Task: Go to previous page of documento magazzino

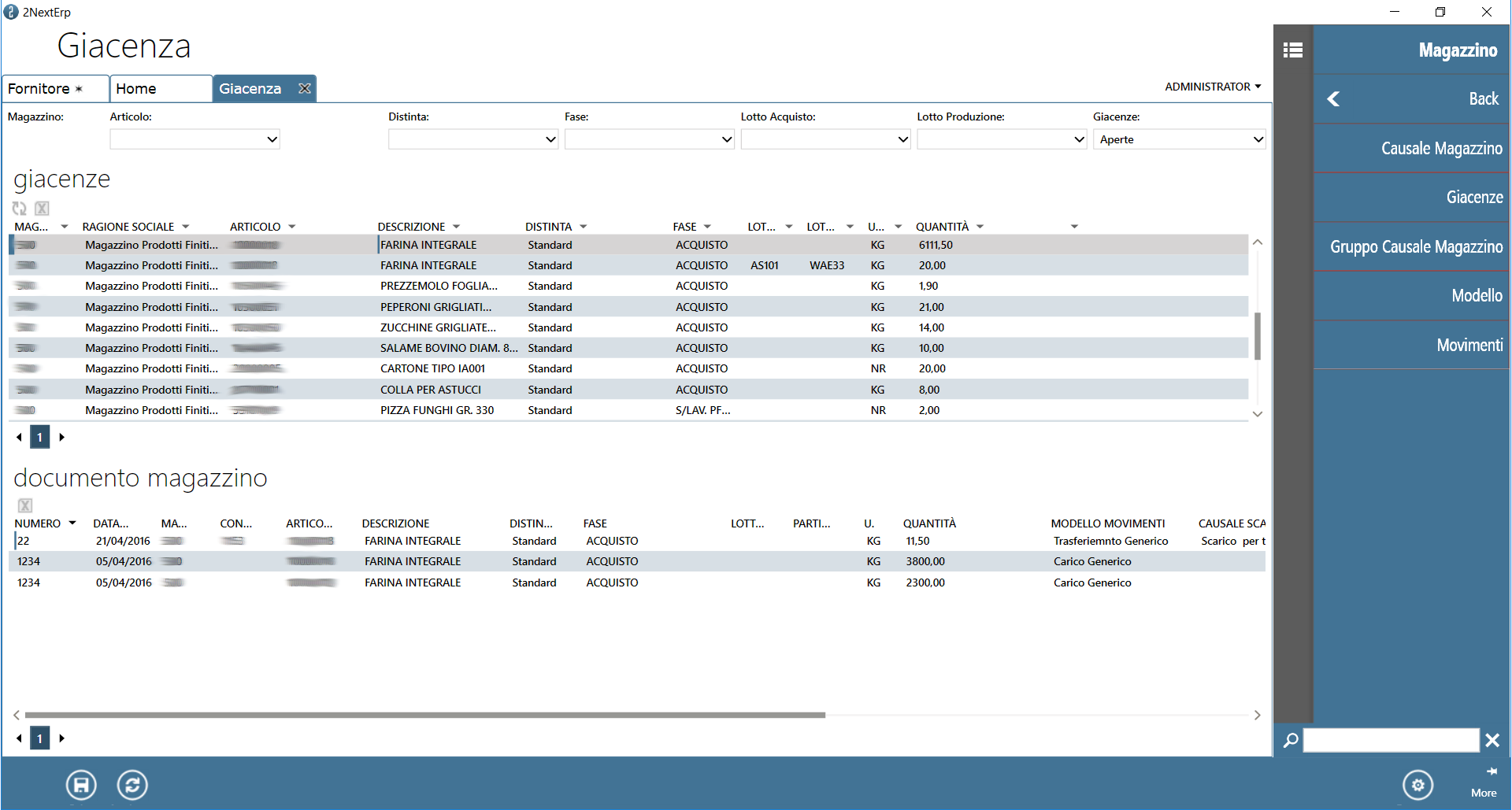Action: (19, 738)
